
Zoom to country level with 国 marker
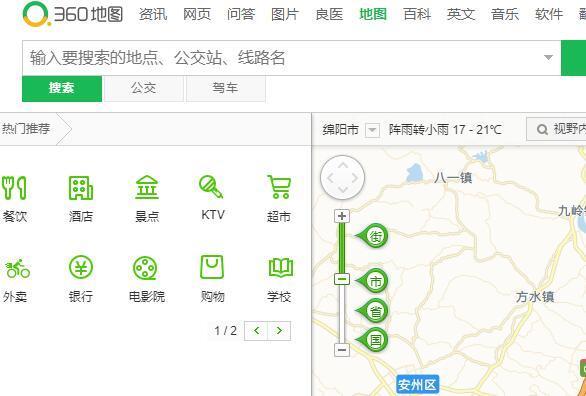coord(372,340)
